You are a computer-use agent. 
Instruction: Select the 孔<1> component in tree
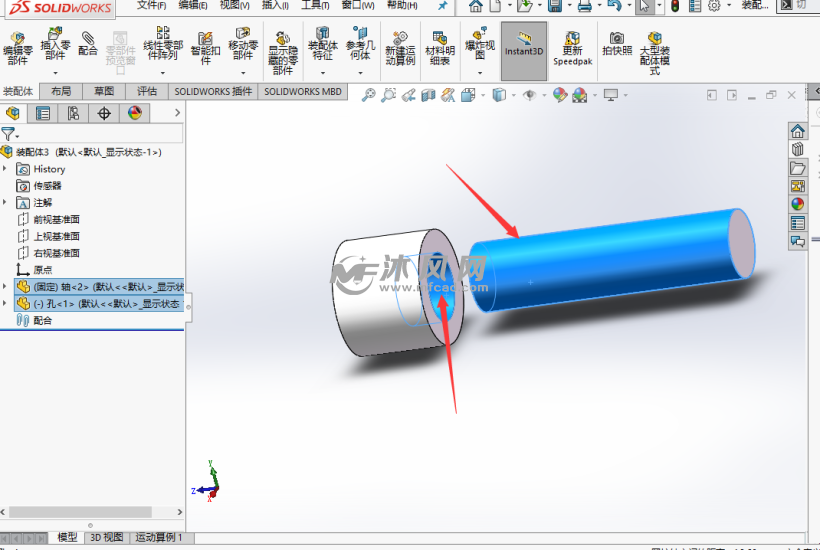point(99,304)
